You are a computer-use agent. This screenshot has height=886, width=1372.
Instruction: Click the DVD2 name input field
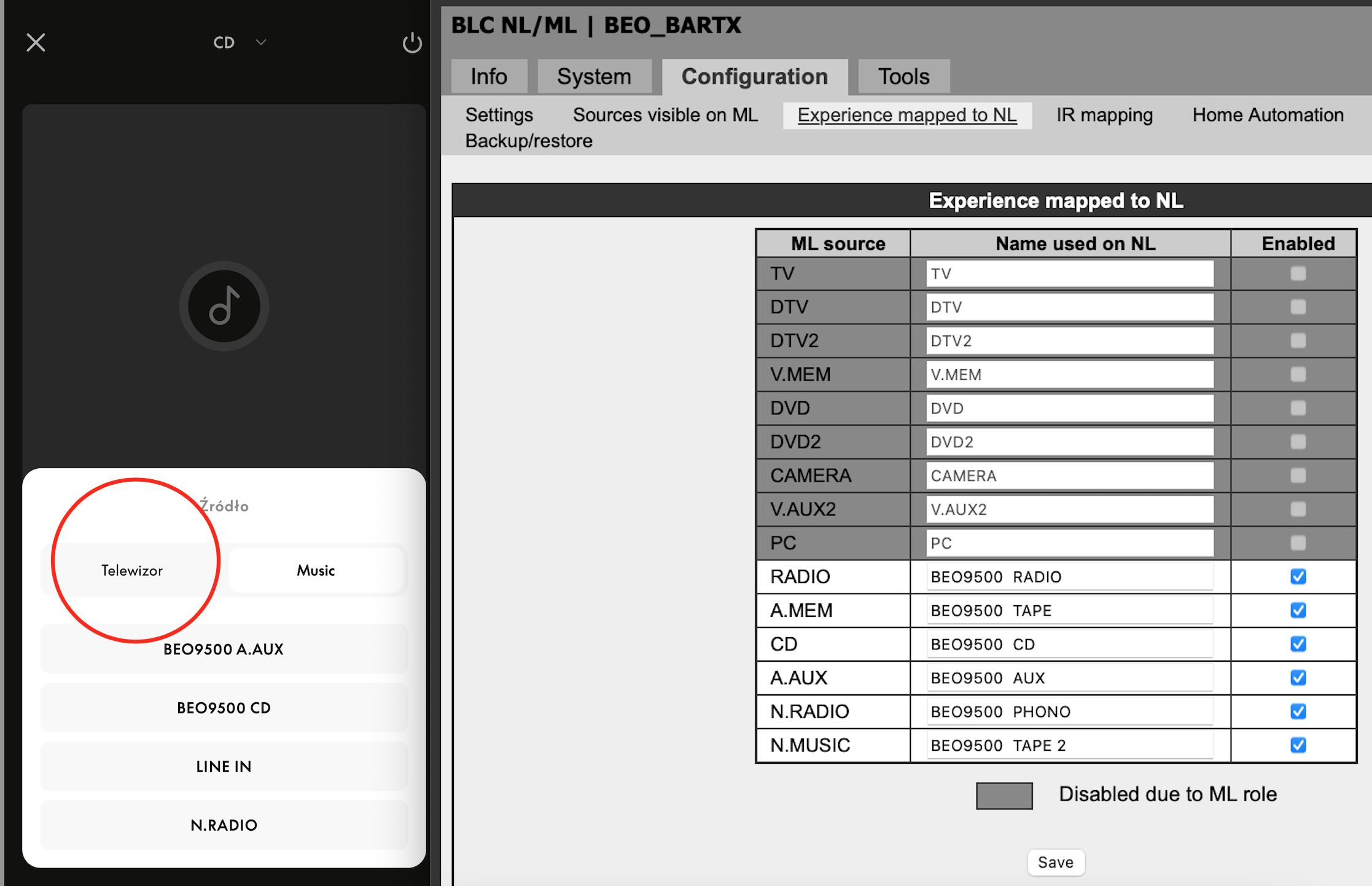tap(1070, 442)
